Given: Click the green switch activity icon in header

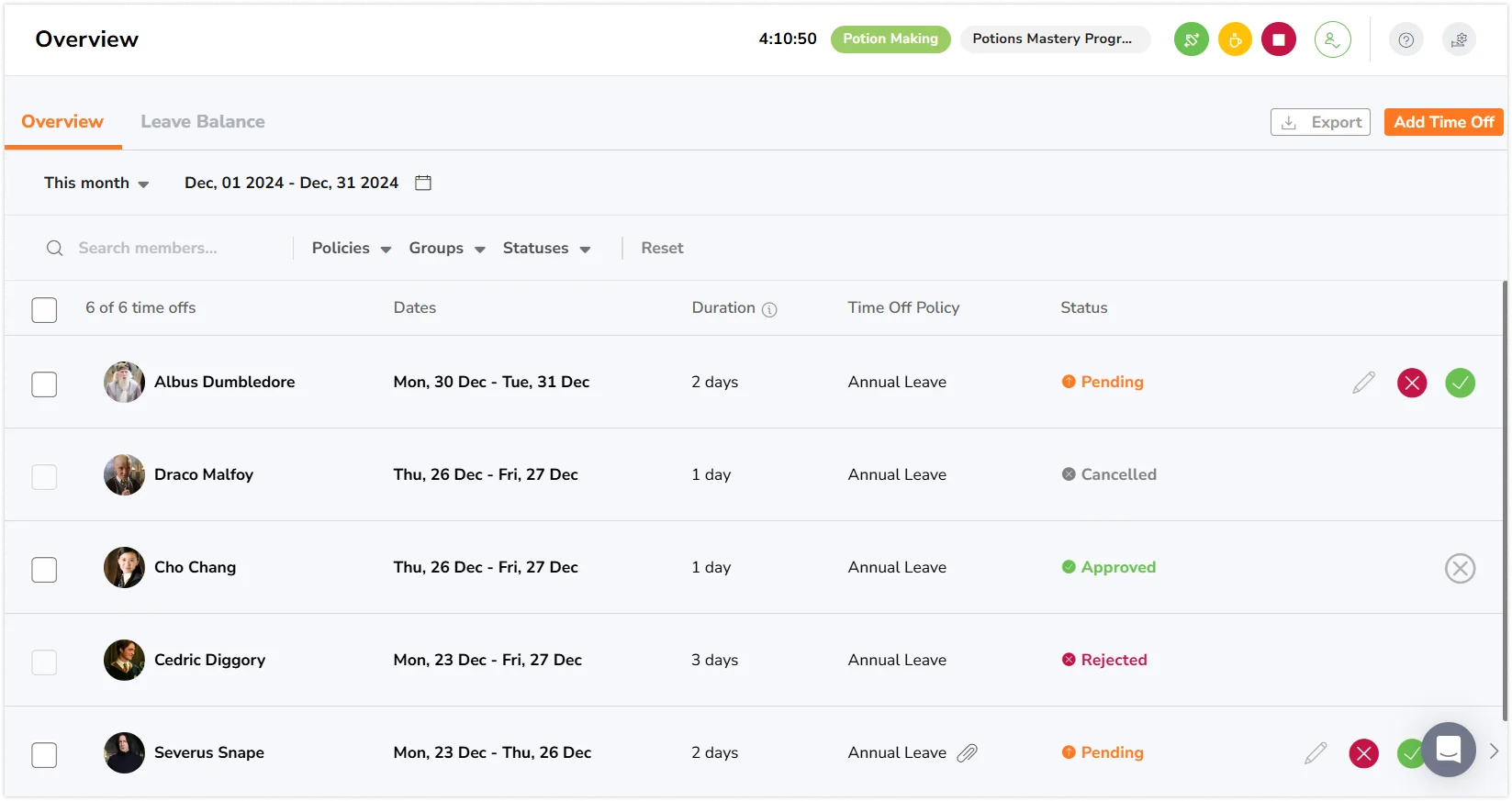Looking at the screenshot, I should click(1191, 39).
